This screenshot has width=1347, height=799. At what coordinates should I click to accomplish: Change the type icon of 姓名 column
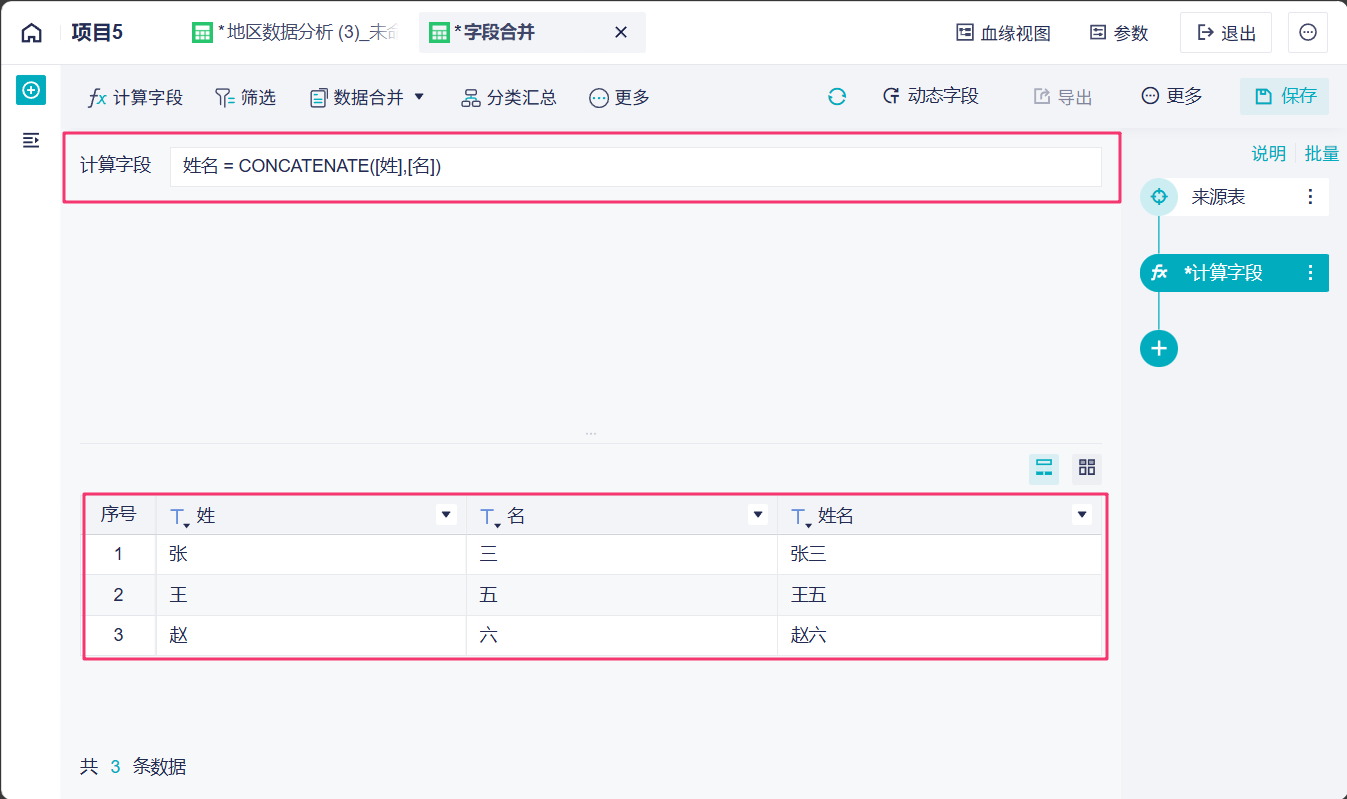(801, 517)
